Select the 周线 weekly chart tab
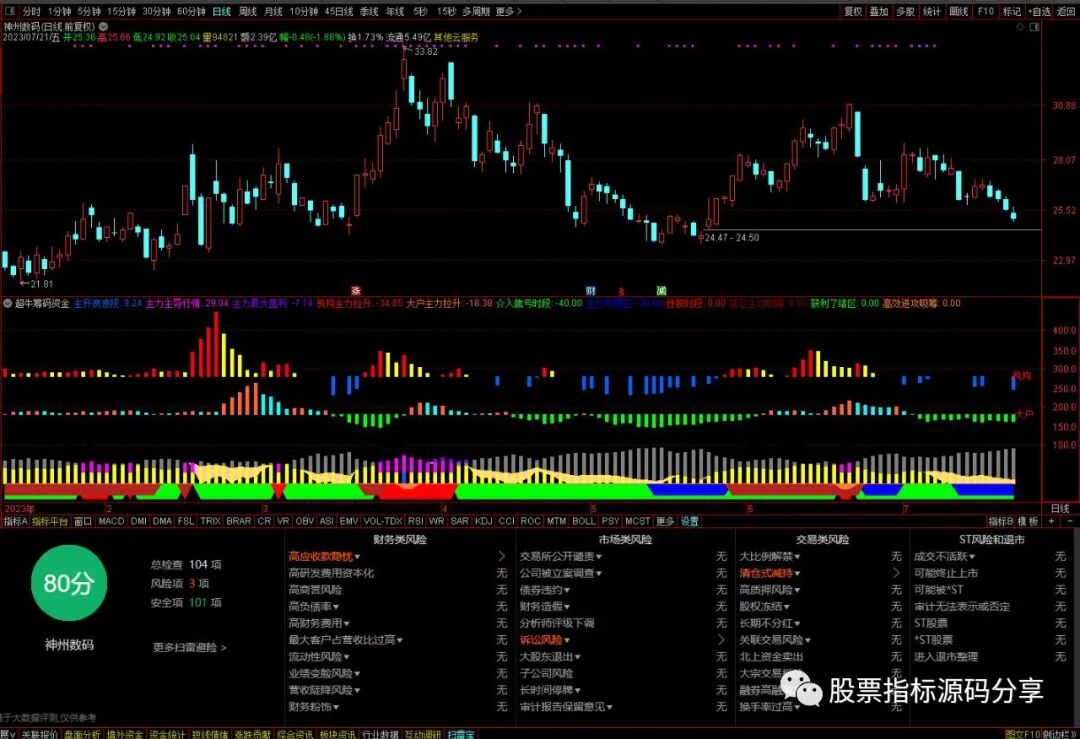This screenshot has height=739, width=1080. 247,11
